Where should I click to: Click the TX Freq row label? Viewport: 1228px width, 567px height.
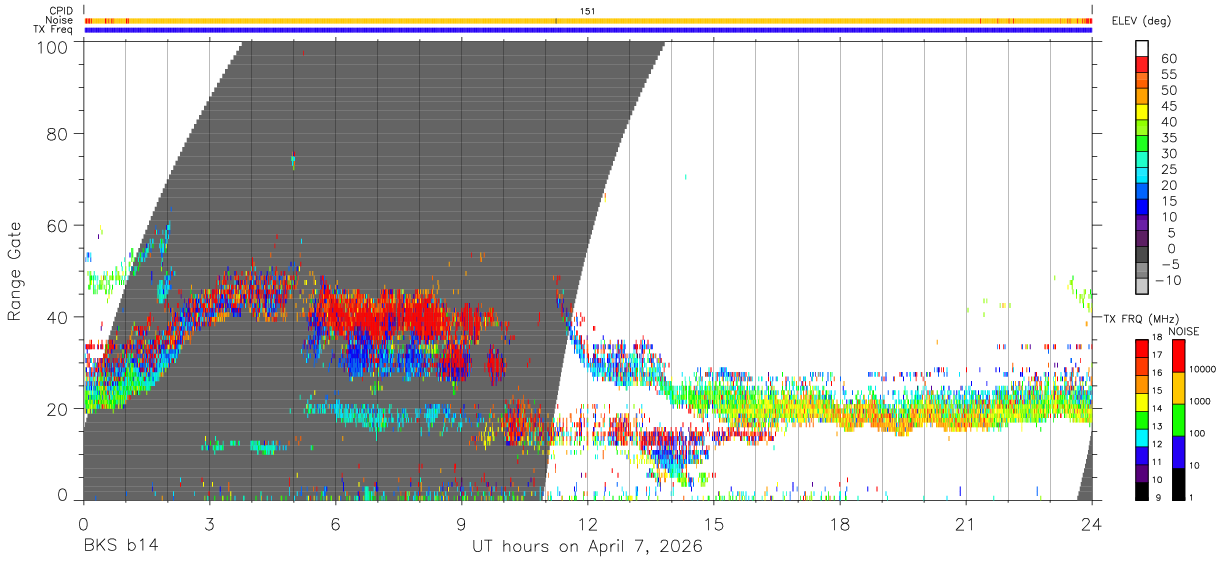[53, 30]
